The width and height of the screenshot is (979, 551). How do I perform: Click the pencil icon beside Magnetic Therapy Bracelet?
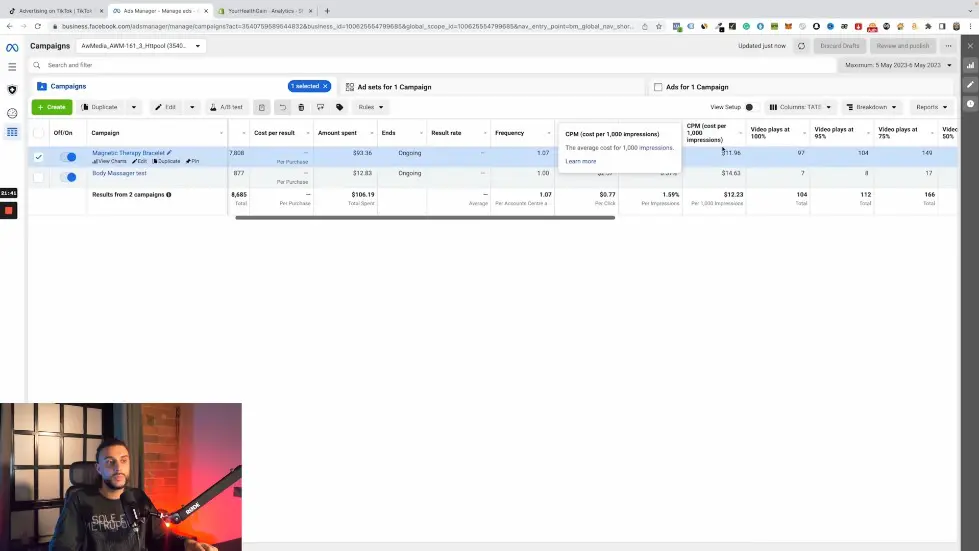tap(169, 152)
